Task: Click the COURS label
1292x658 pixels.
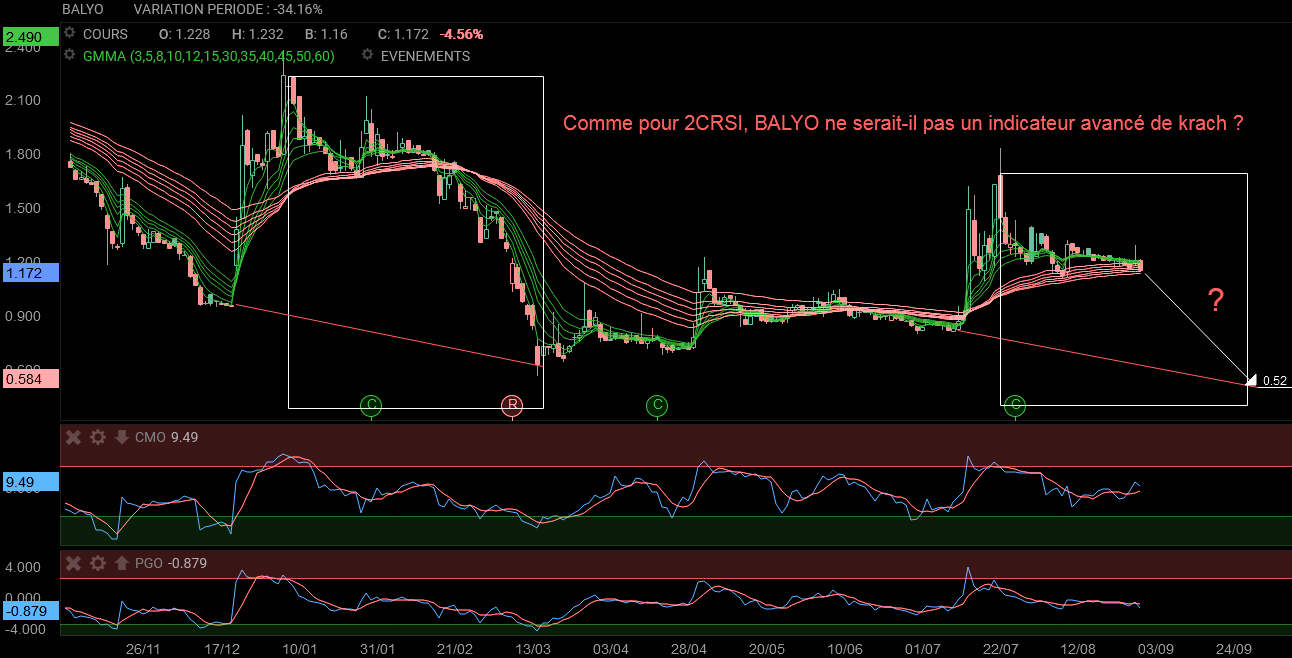Action: [105, 34]
